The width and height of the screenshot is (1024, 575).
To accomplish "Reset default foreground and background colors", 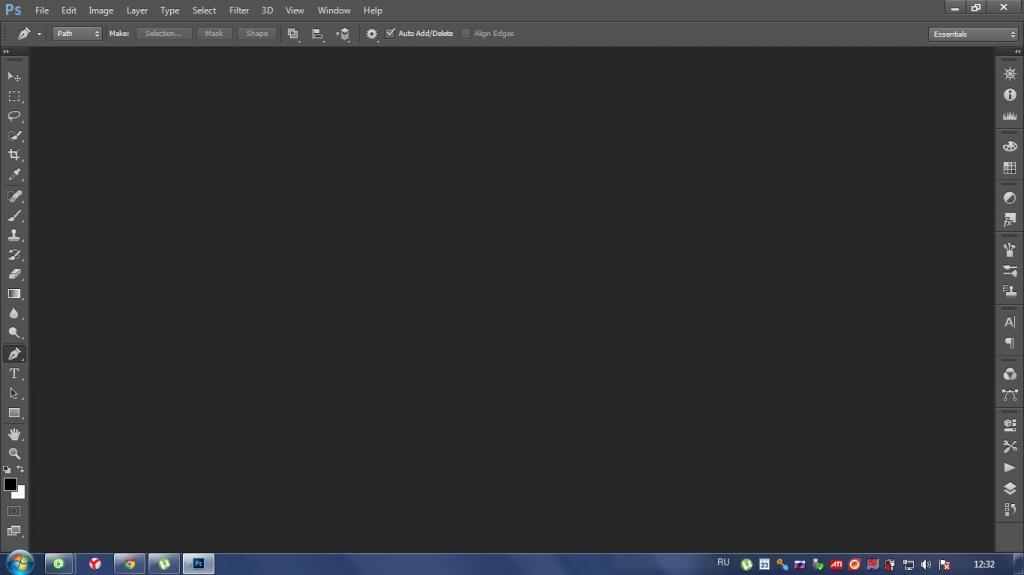I will [7, 470].
